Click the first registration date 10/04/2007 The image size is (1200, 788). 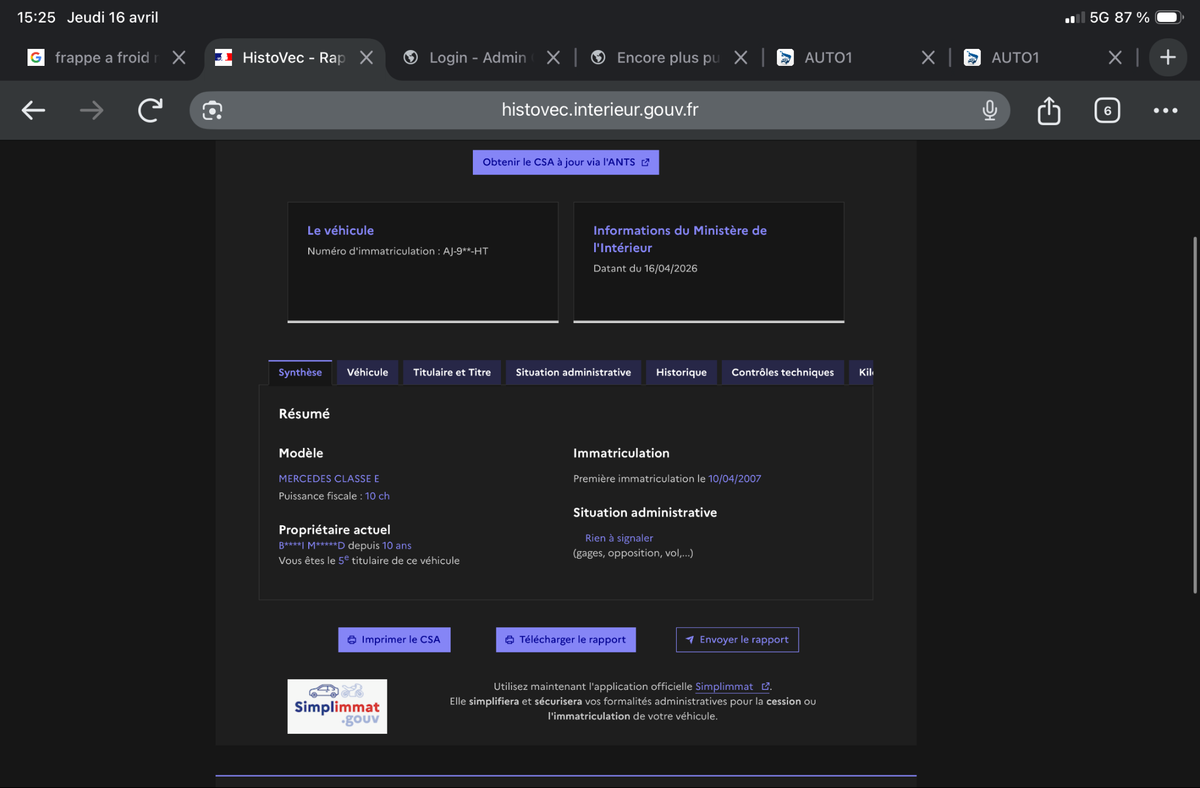tap(735, 479)
